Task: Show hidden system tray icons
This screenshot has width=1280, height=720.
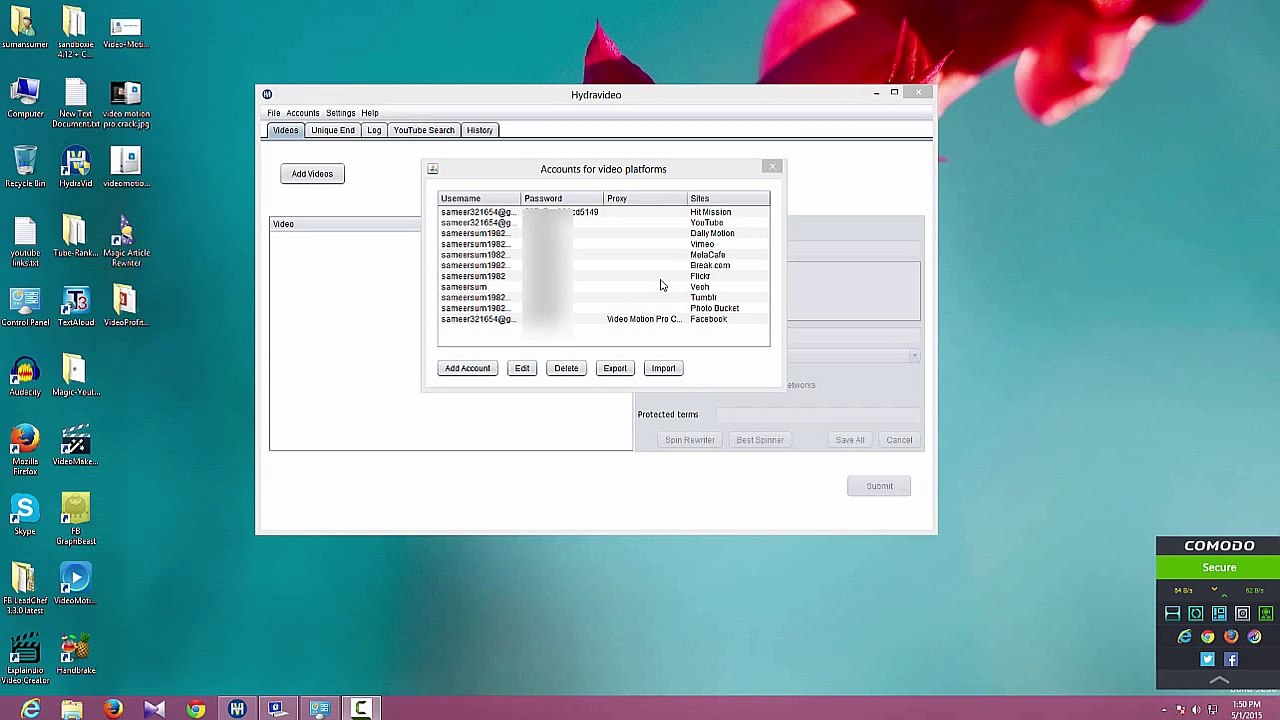Action: click(1163, 710)
